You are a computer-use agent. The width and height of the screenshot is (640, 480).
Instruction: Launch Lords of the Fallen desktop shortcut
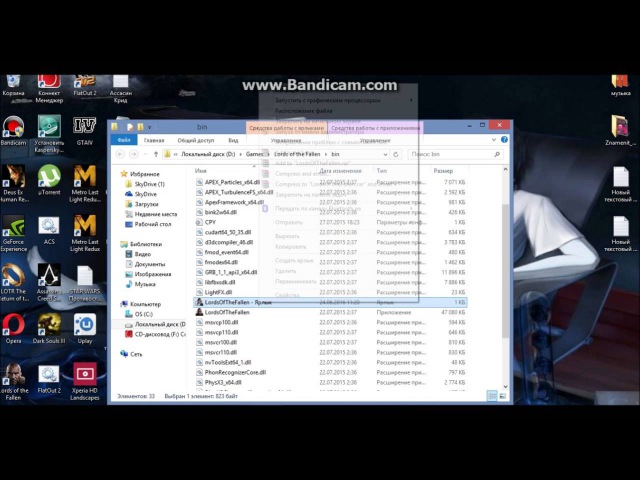[13, 381]
